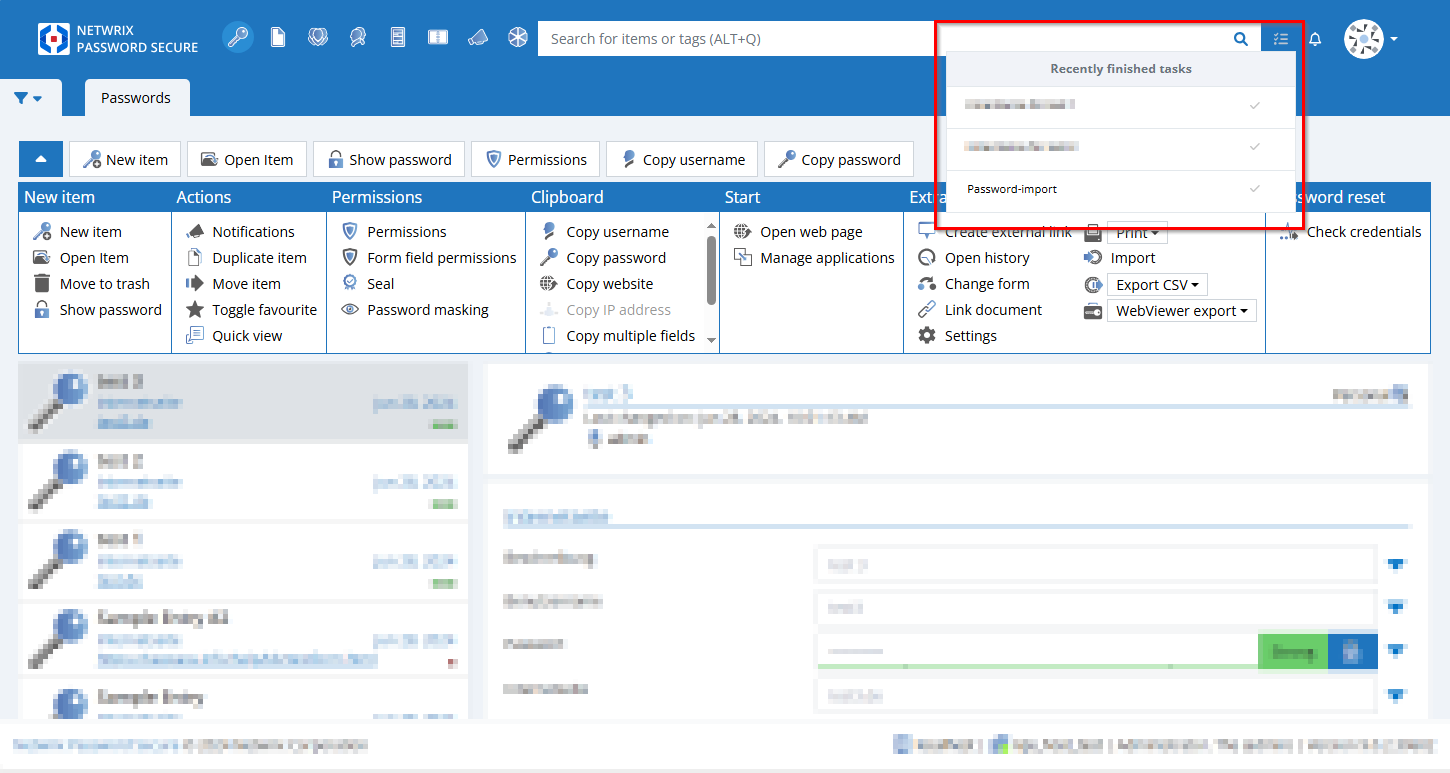
Task: Open the WebViewer export dropdown
Action: tap(1181, 311)
